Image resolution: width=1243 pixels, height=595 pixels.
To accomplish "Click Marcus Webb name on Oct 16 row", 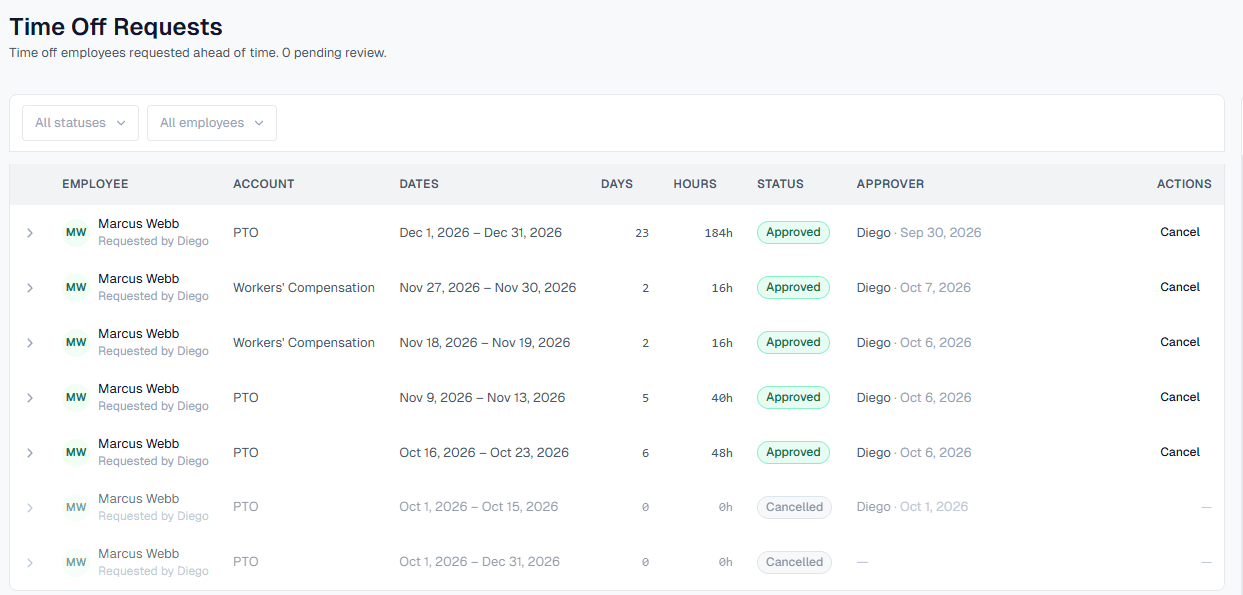I will click(x=139, y=444).
